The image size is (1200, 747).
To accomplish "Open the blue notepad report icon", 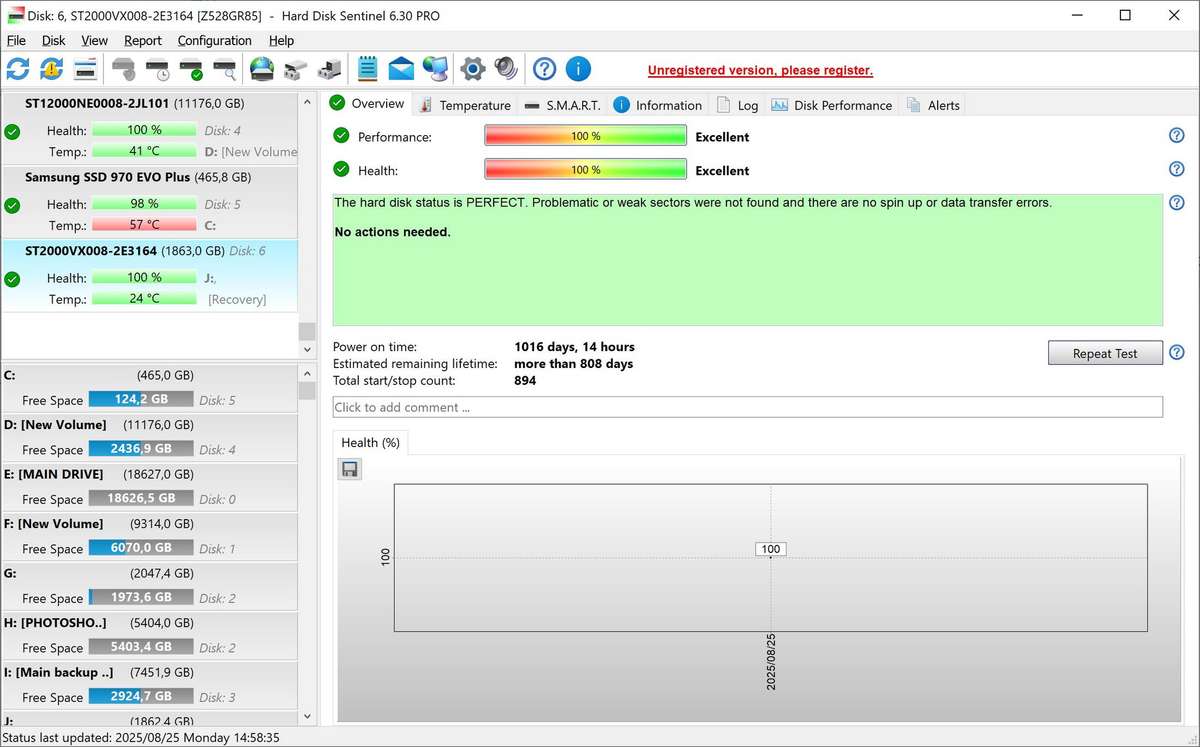I will click(x=367, y=69).
